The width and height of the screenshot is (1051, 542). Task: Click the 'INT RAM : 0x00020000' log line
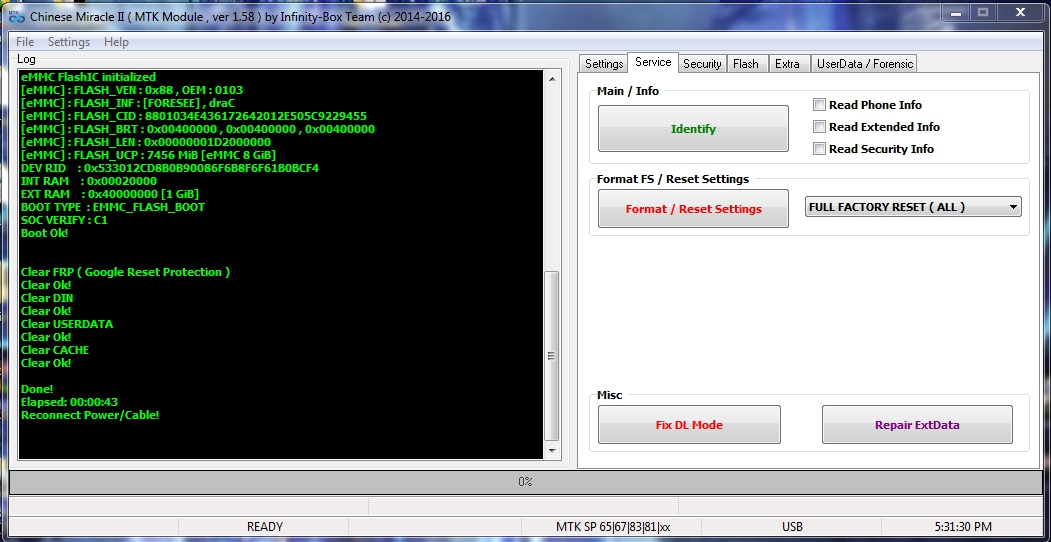coord(88,181)
